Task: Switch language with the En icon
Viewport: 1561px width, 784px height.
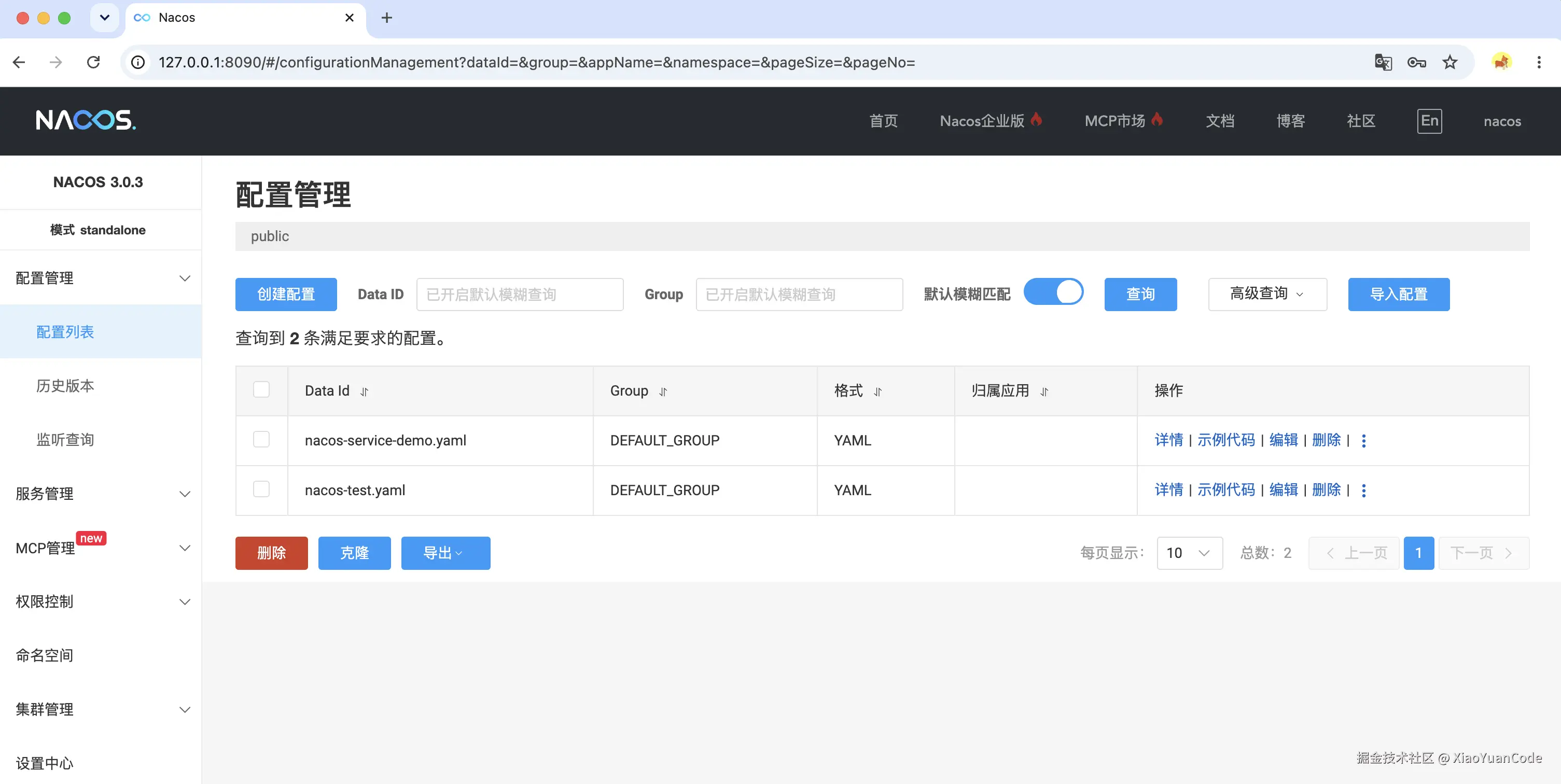Action: pyautogui.click(x=1429, y=121)
